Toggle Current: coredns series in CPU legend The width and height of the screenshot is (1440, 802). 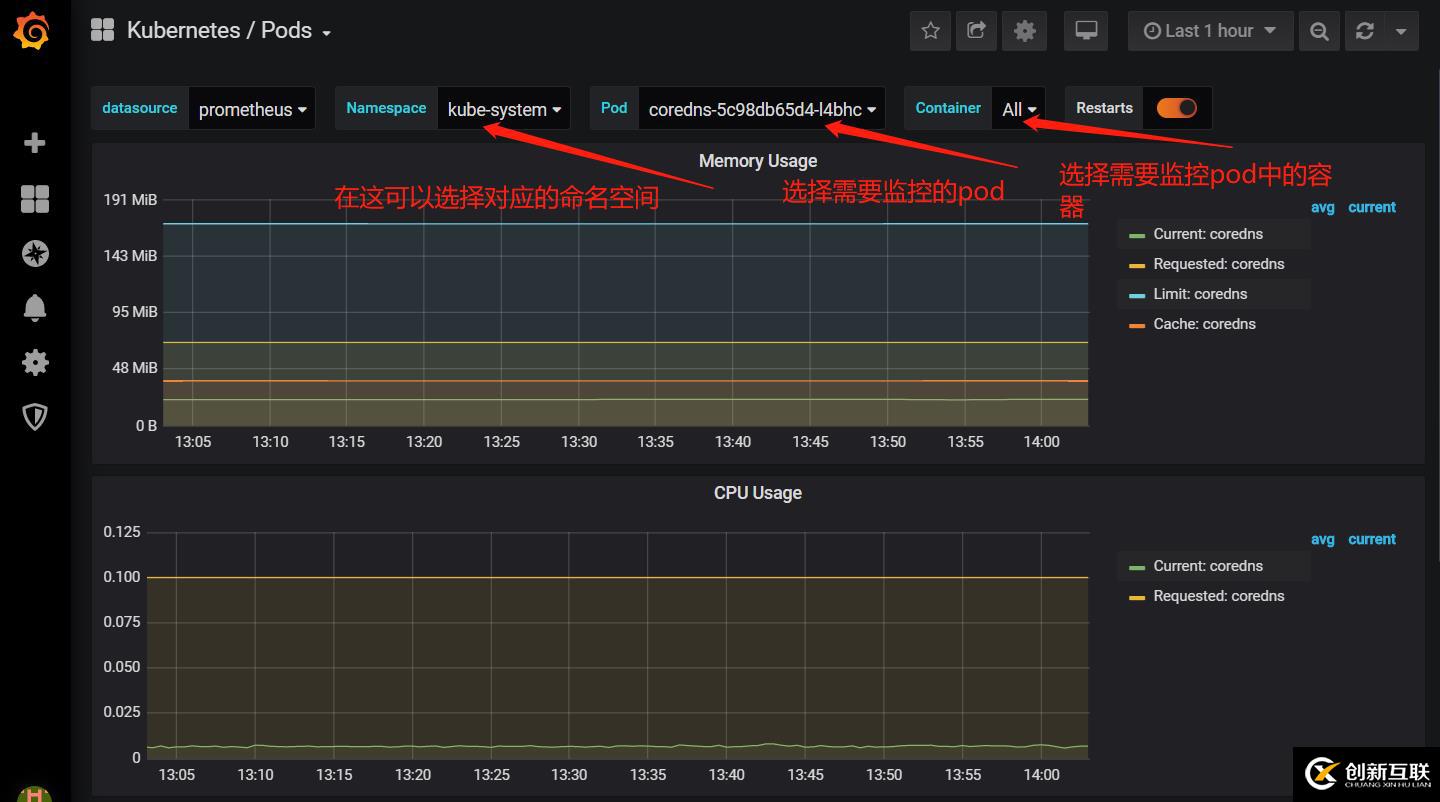(1208, 566)
